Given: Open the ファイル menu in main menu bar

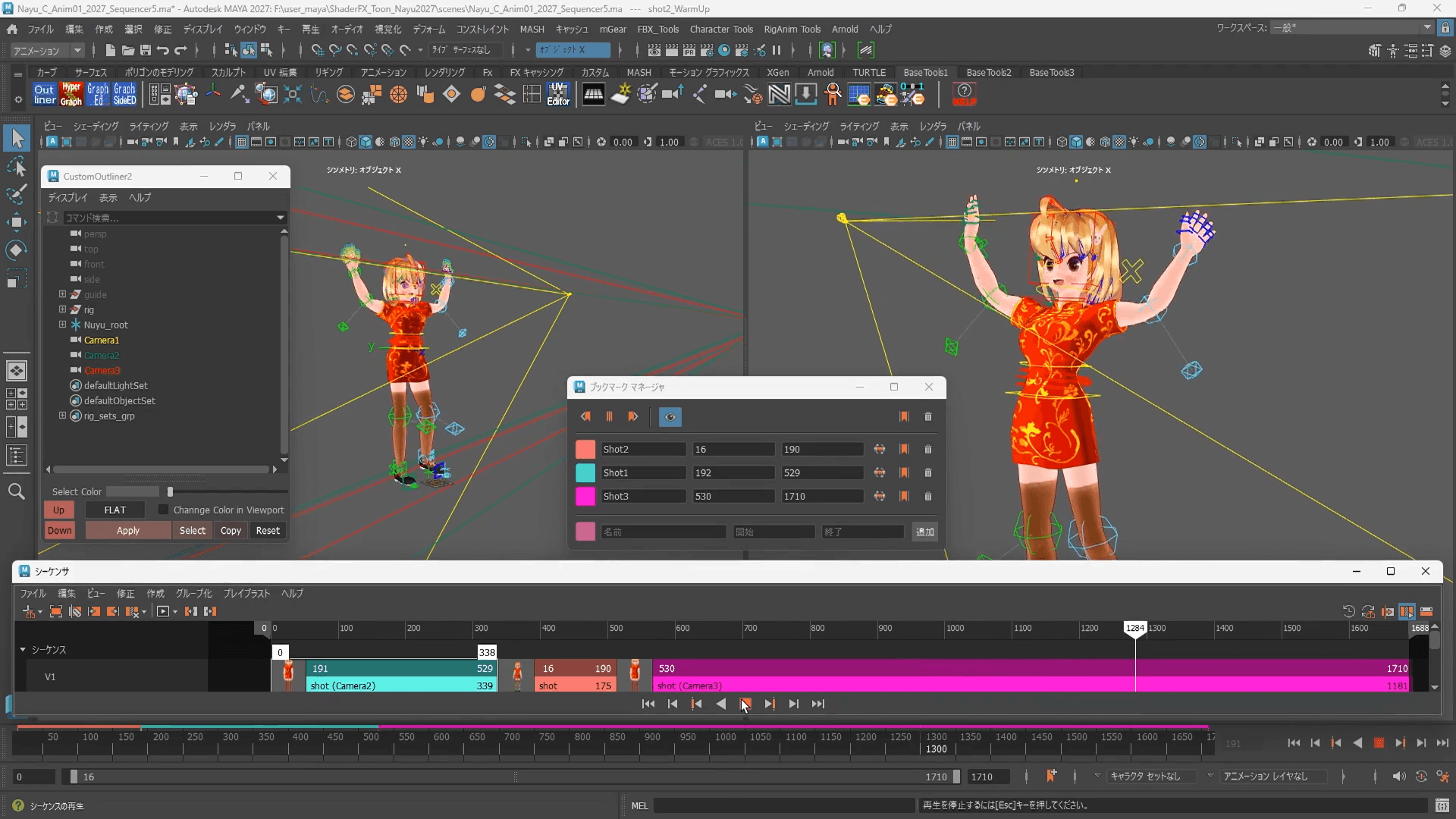Looking at the screenshot, I should (x=40, y=29).
